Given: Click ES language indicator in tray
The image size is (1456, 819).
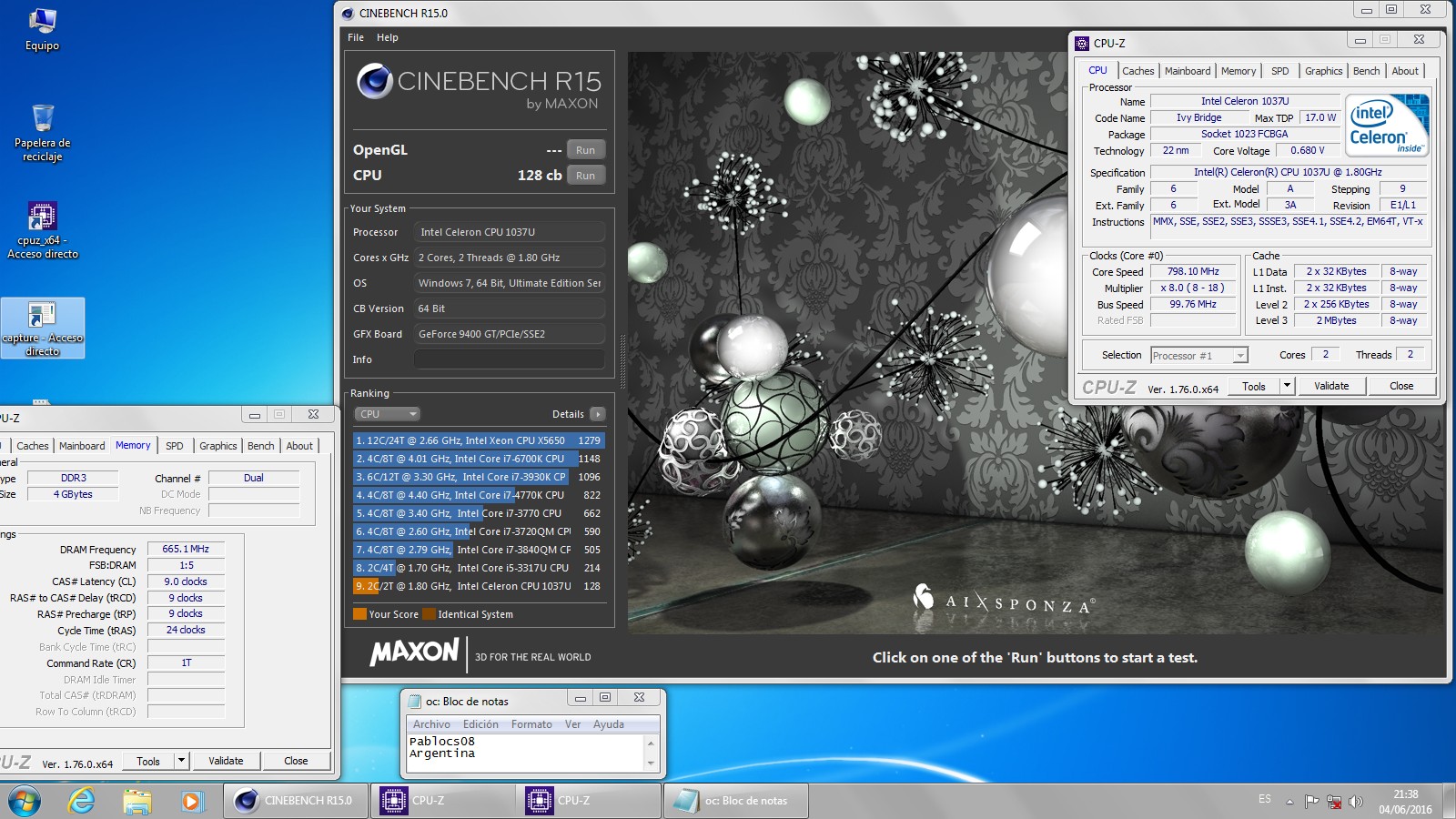Looking at the screenshot, I should [x=1265, y=799].
